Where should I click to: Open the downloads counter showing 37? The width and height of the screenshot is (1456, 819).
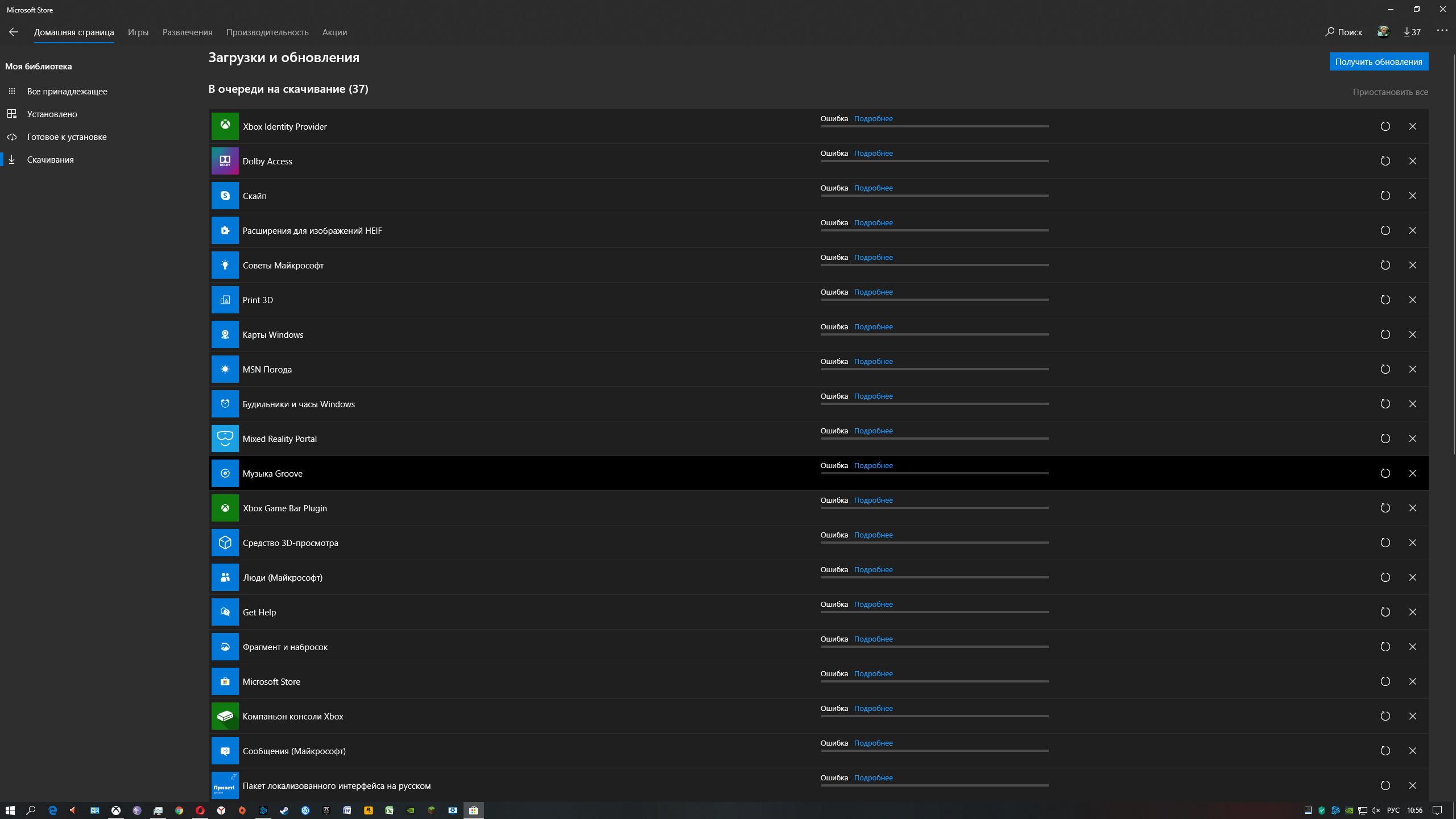1412,32
